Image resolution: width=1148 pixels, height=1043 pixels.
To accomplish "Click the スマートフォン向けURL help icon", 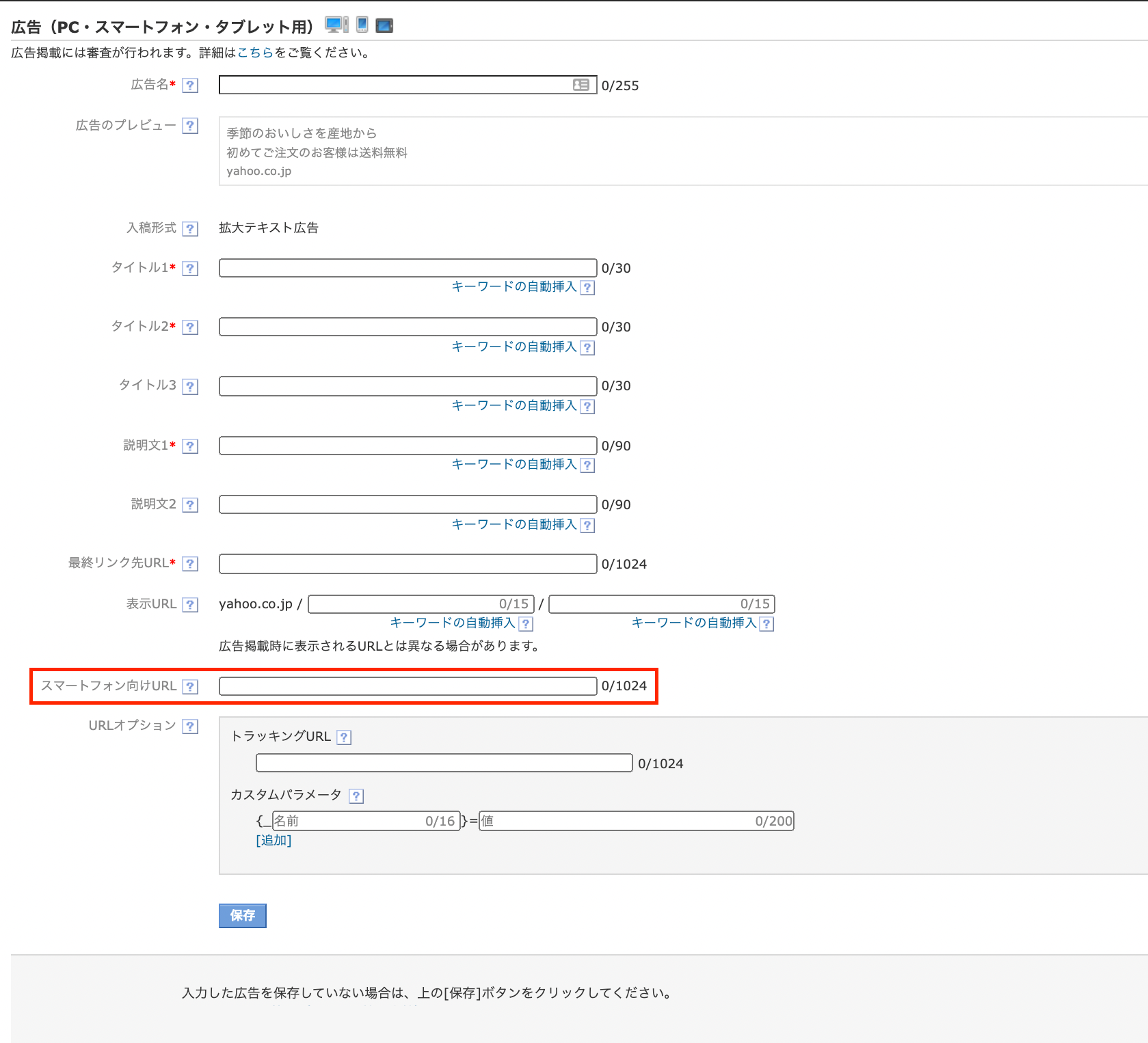I will coord(191,686).
